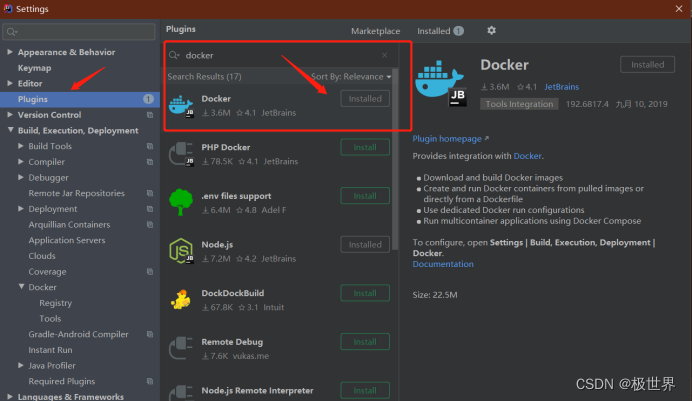Expand the Deployment node arrow

click(21, 209)
